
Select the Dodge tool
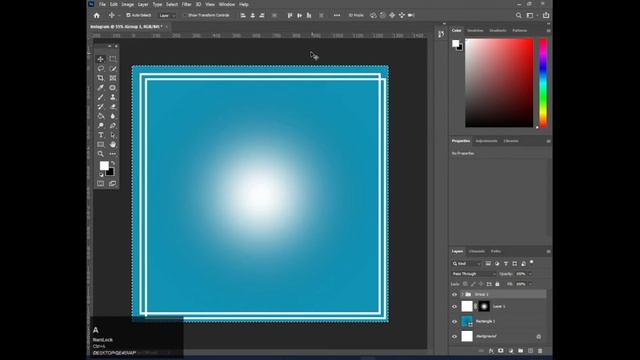[100, 125]
